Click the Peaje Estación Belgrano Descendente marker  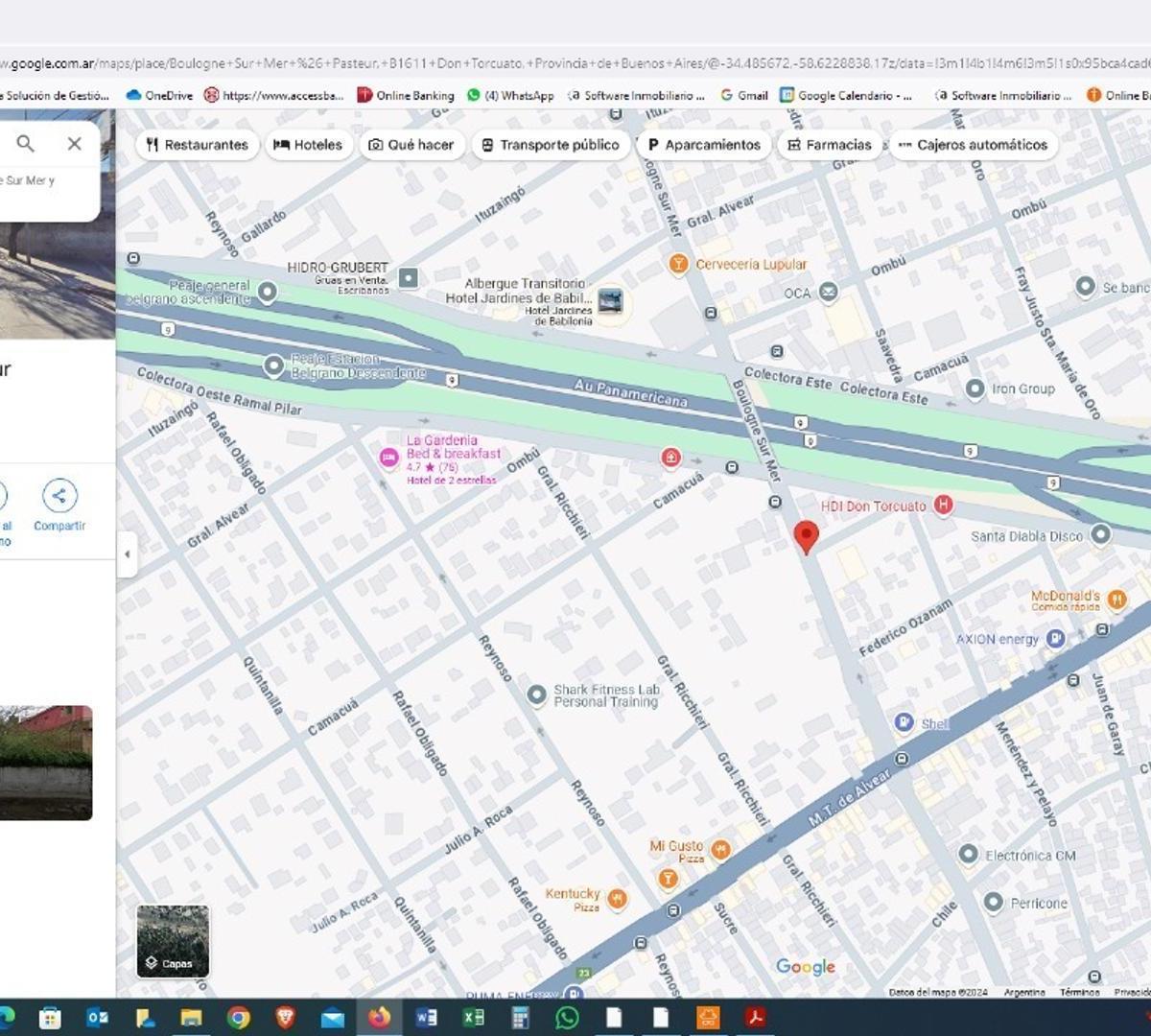(x=274, y=365)
